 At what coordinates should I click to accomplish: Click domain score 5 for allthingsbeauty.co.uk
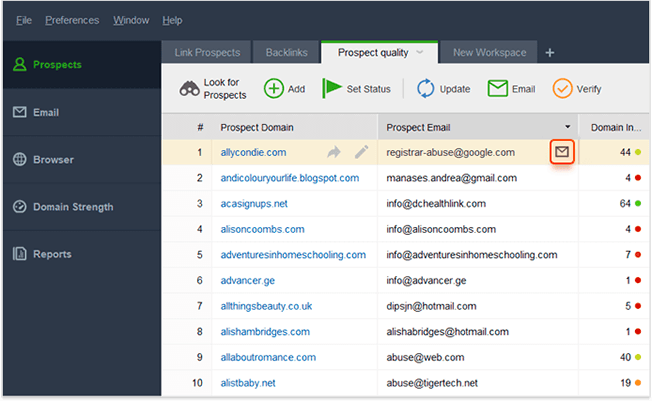(x=628, y=306)
